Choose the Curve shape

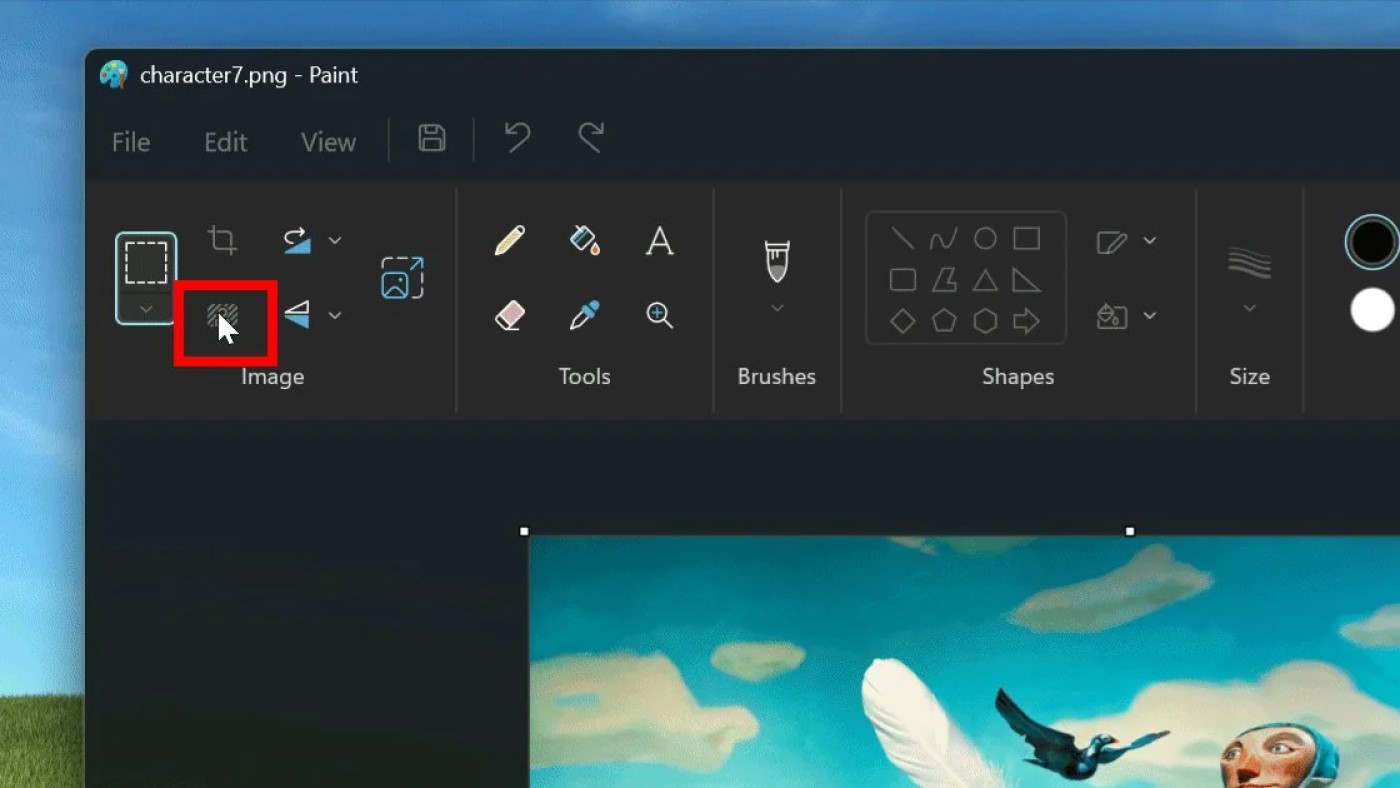pyautogui.click(x=943, y=239)
